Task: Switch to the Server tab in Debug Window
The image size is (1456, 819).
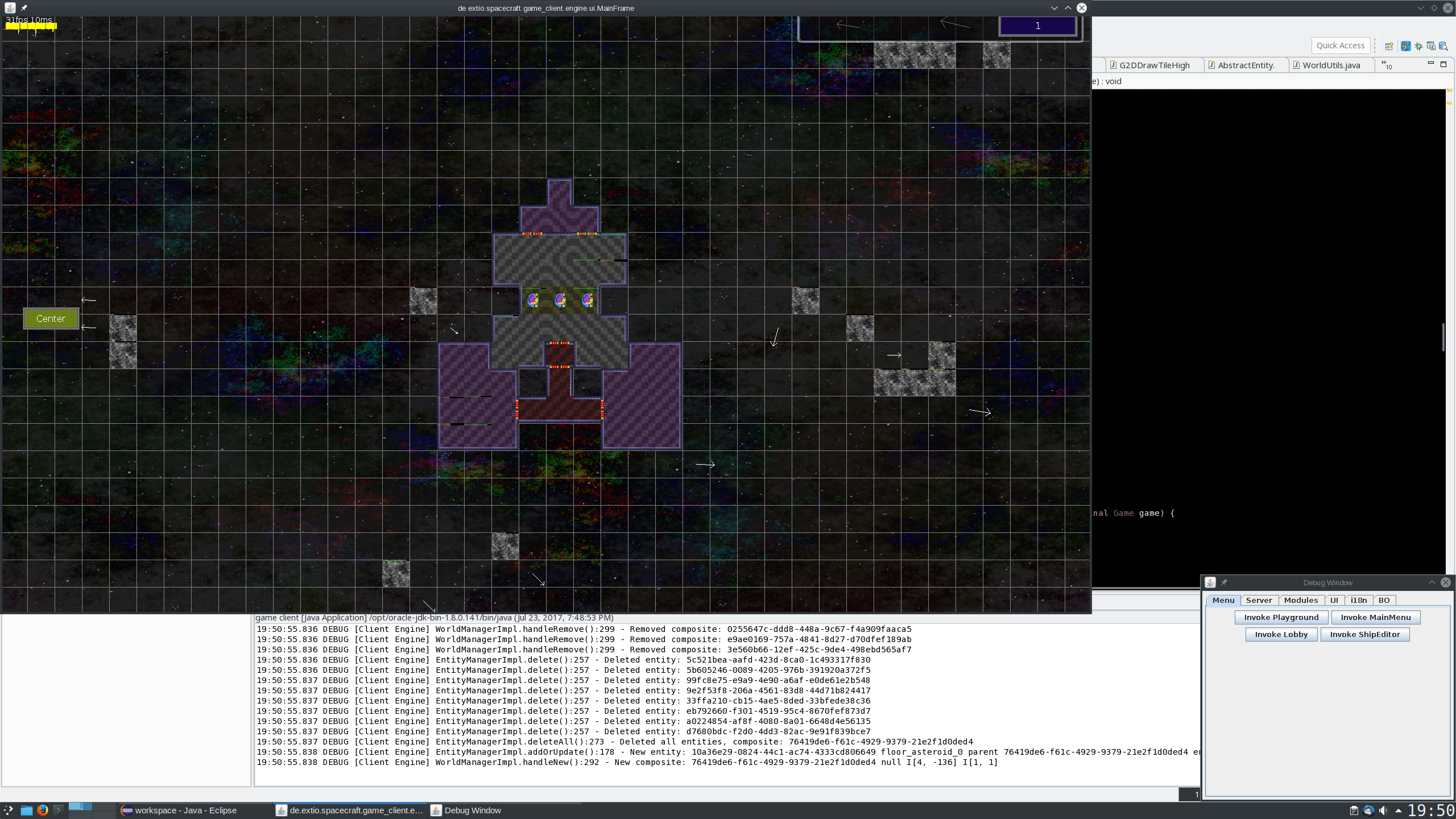Action: [x=1259, y=600]
